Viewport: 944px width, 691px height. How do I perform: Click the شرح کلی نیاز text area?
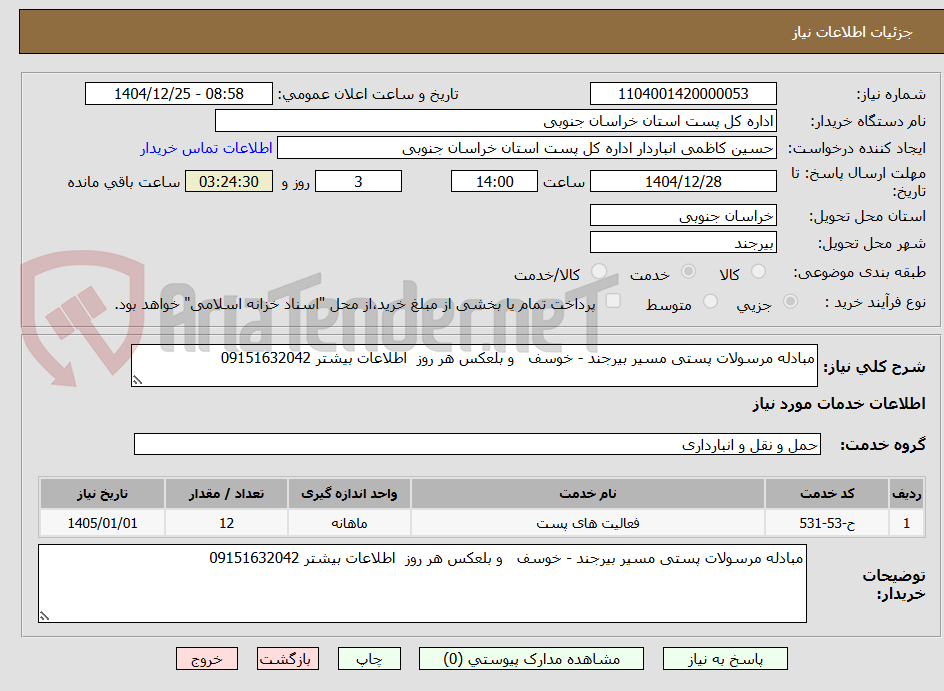point(474,365)
